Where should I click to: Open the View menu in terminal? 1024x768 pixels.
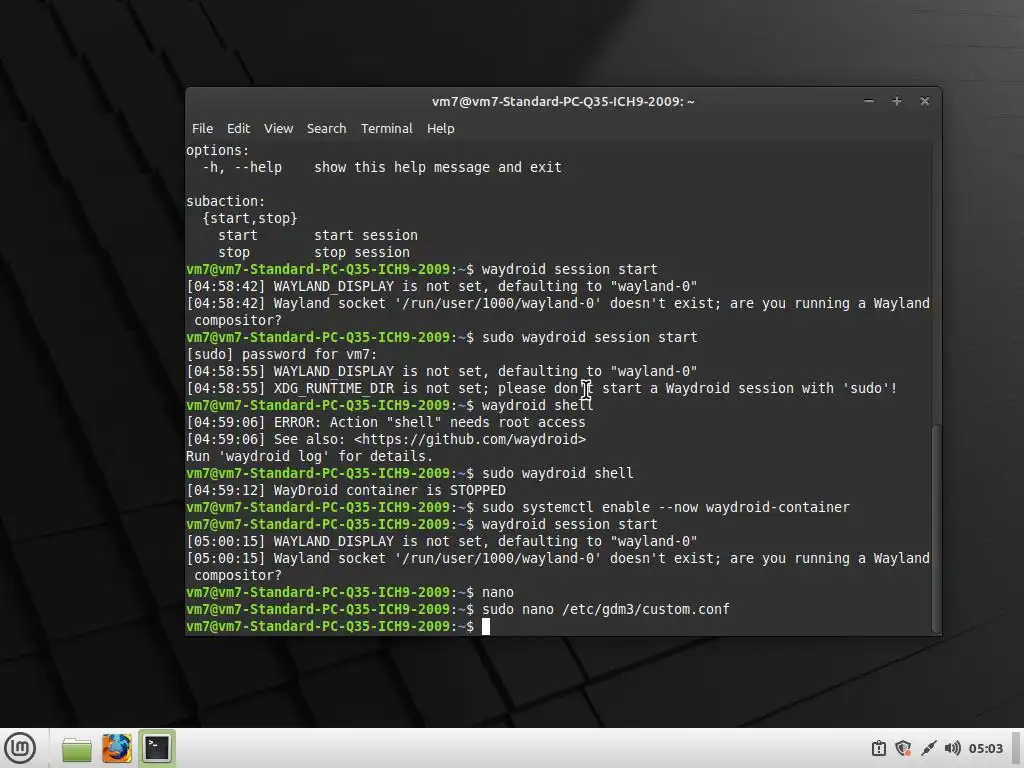[x=278, y=129]
